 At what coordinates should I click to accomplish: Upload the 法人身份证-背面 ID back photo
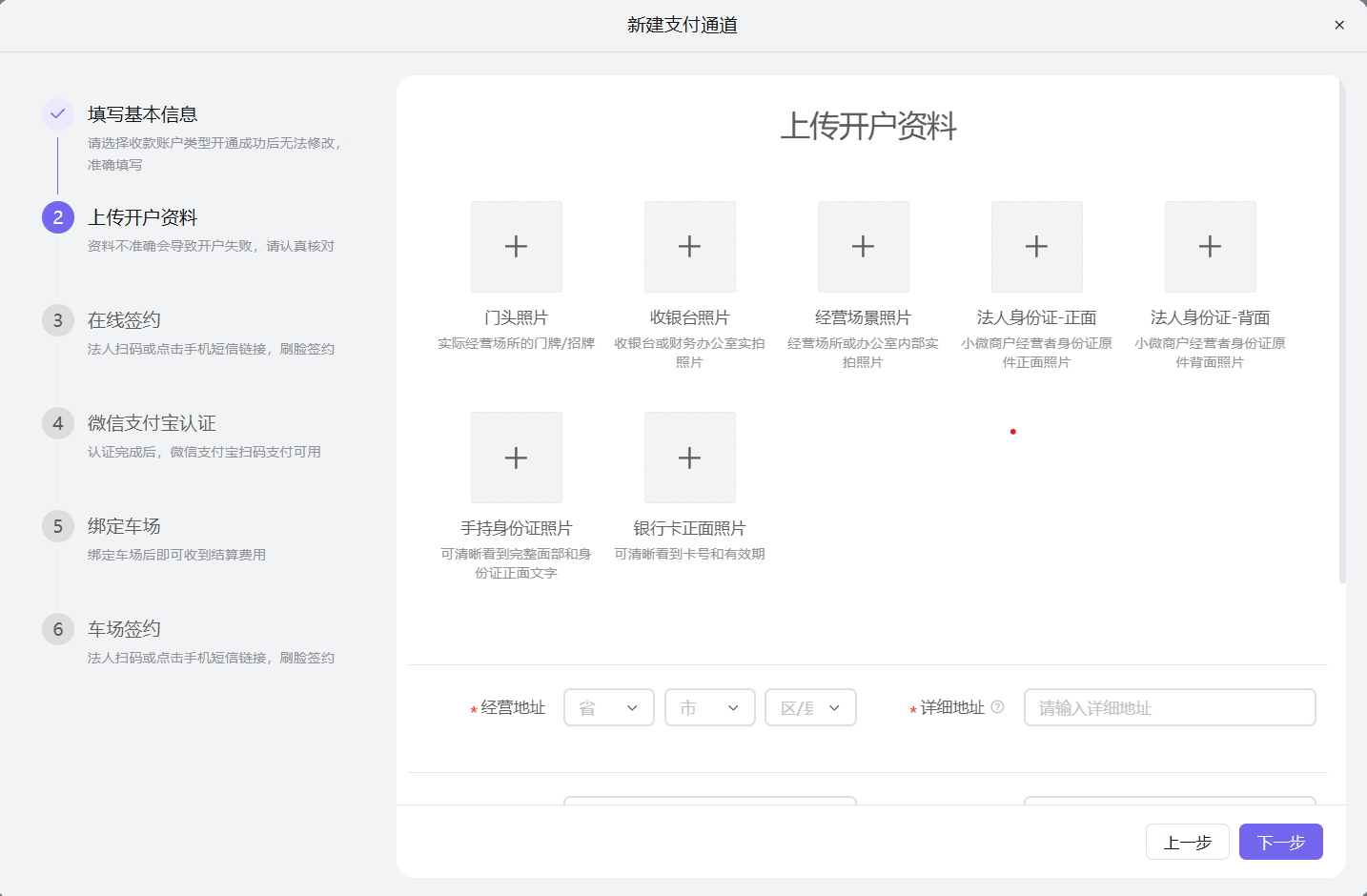pyautogui.click(x=1210, y=246)
